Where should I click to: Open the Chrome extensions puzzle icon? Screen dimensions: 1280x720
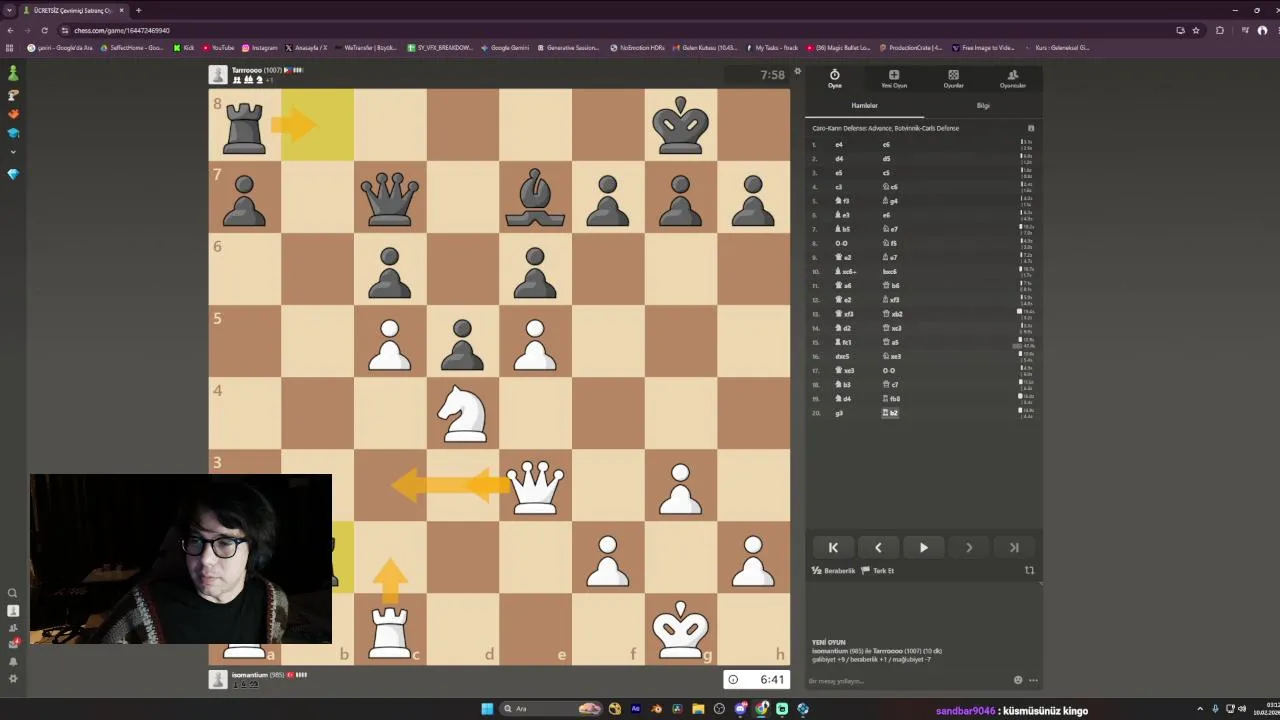tap(1219, 30)
